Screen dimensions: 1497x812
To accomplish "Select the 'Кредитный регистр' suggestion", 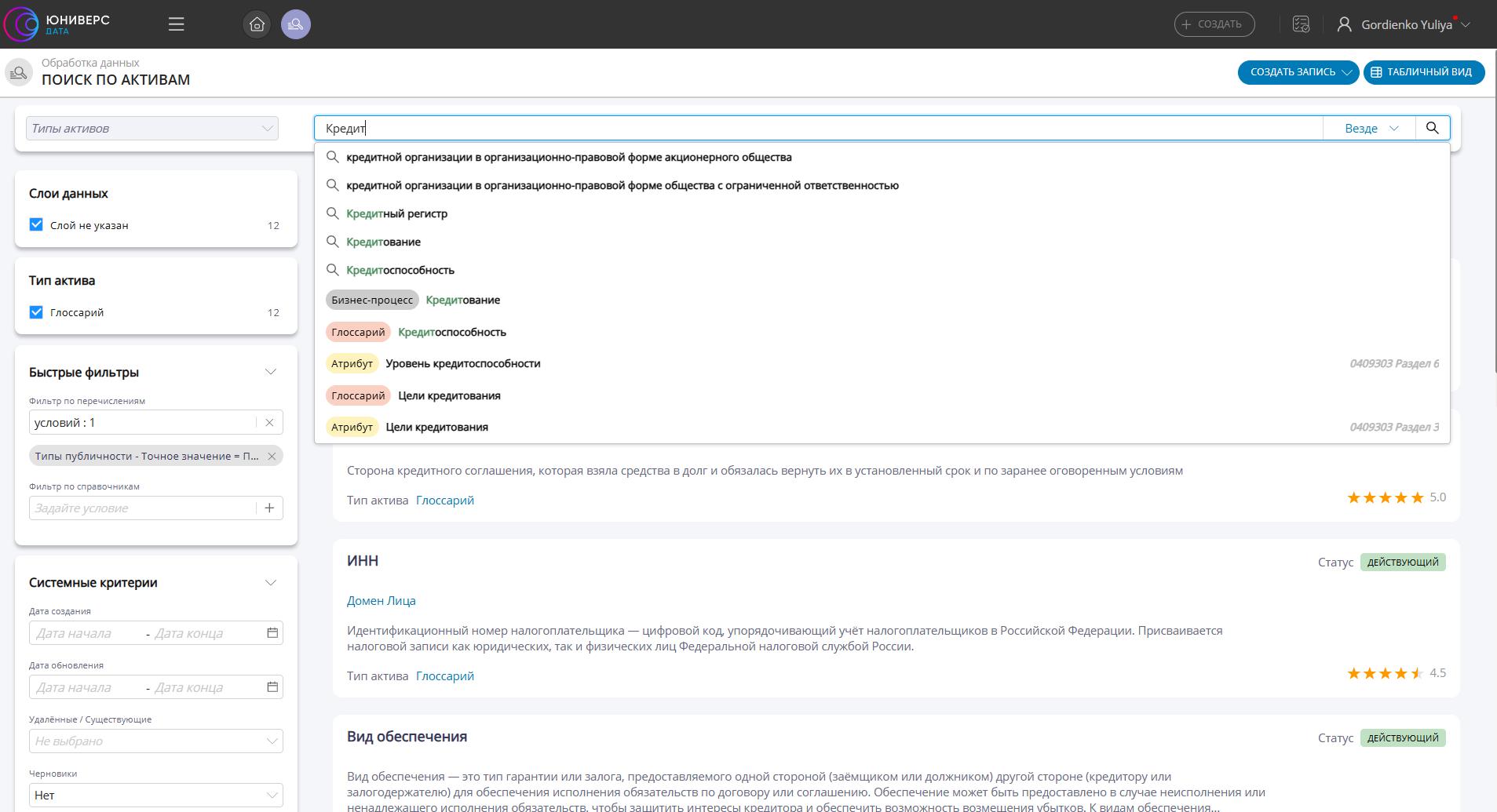I will (x=396, y=213).
